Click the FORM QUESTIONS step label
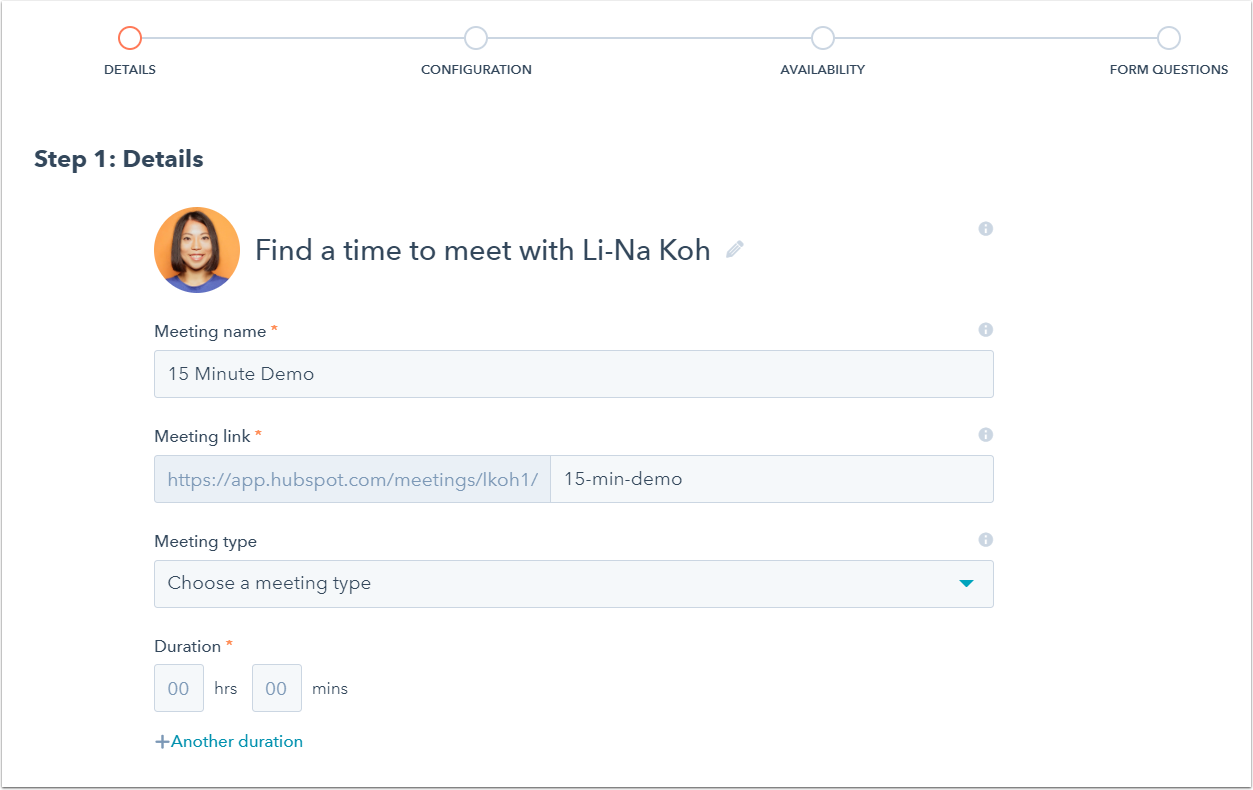The height and width of the screenshot is (790, 1253). pos(1169,70)
